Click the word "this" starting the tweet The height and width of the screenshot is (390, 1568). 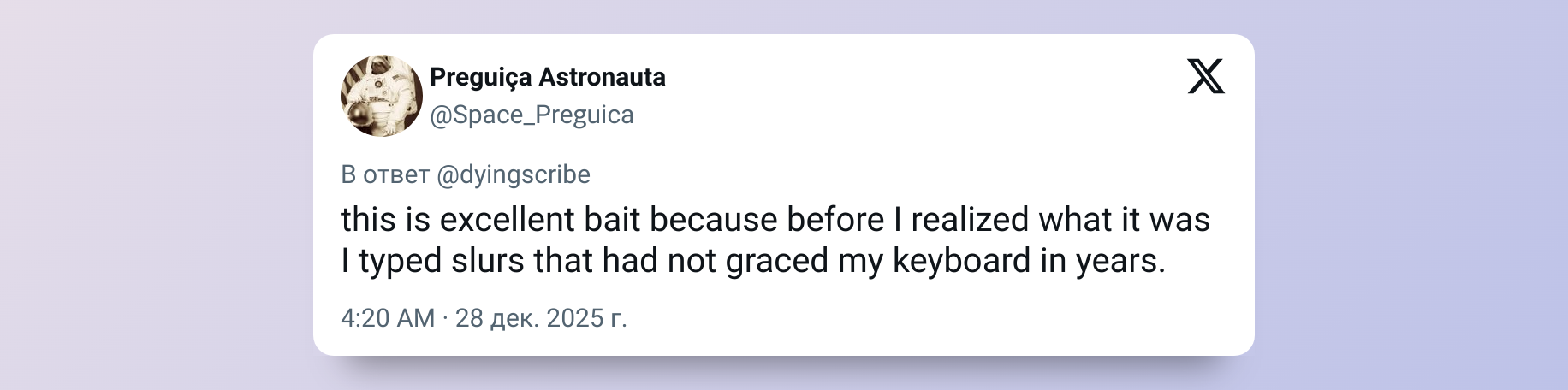click(367, 220)
